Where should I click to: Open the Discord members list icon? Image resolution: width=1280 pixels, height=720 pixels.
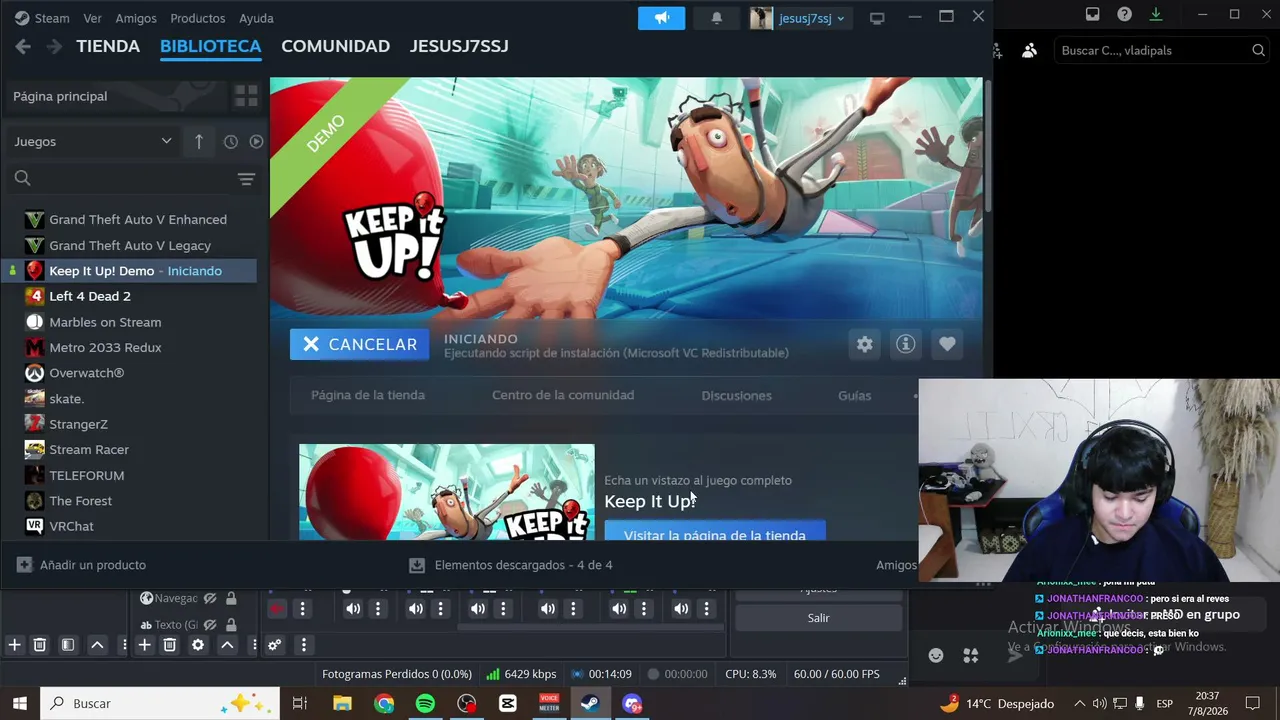(1029, 50)
